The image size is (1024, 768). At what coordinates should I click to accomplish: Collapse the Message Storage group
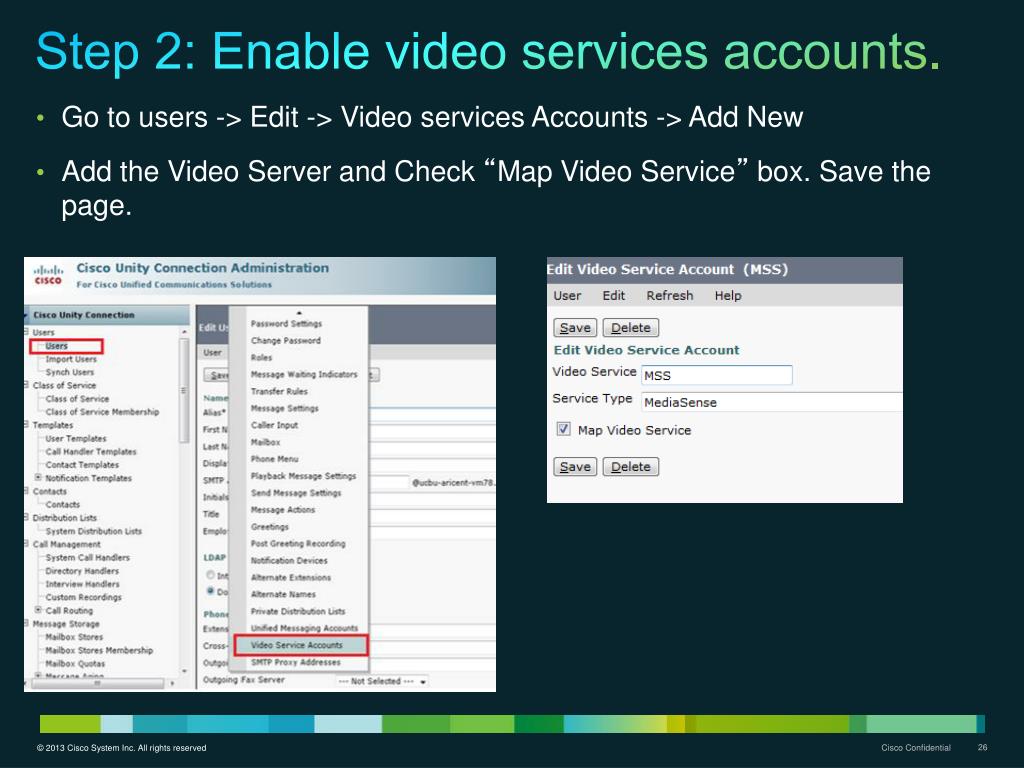tap(27, 624)
